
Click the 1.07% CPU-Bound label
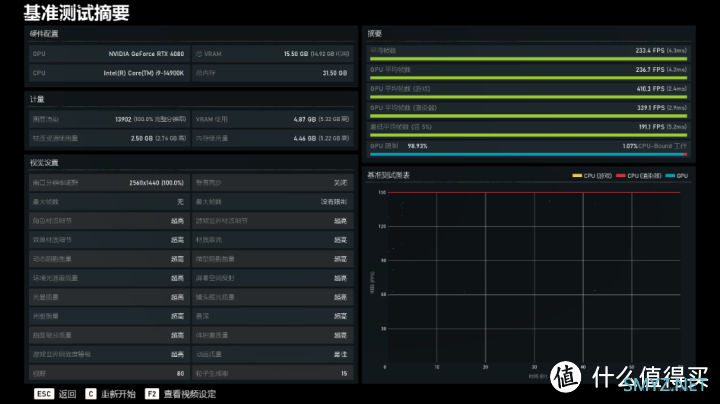[x=654, y=146]
